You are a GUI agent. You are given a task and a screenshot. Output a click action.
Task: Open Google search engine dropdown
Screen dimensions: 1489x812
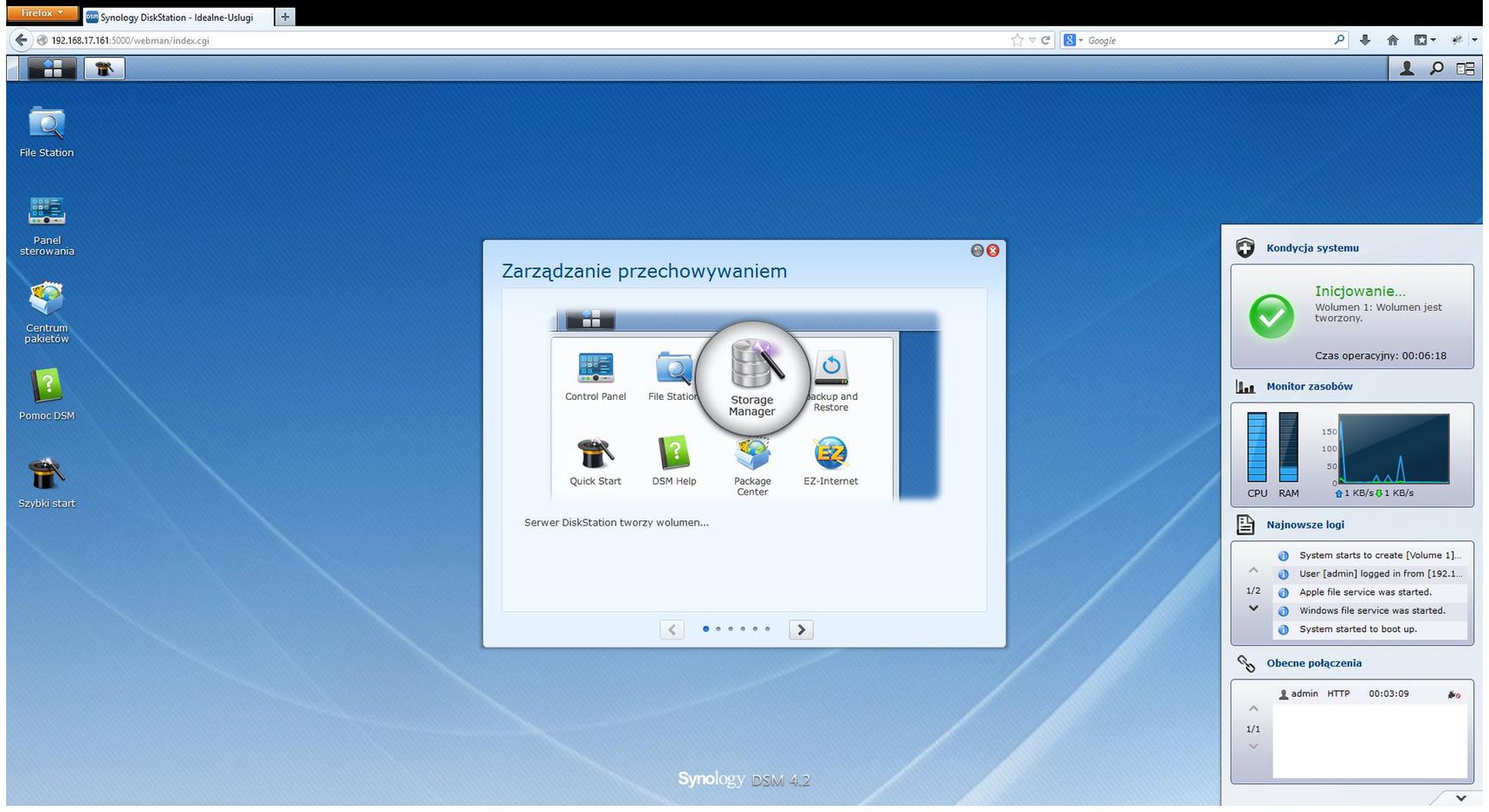[1073, 40]
